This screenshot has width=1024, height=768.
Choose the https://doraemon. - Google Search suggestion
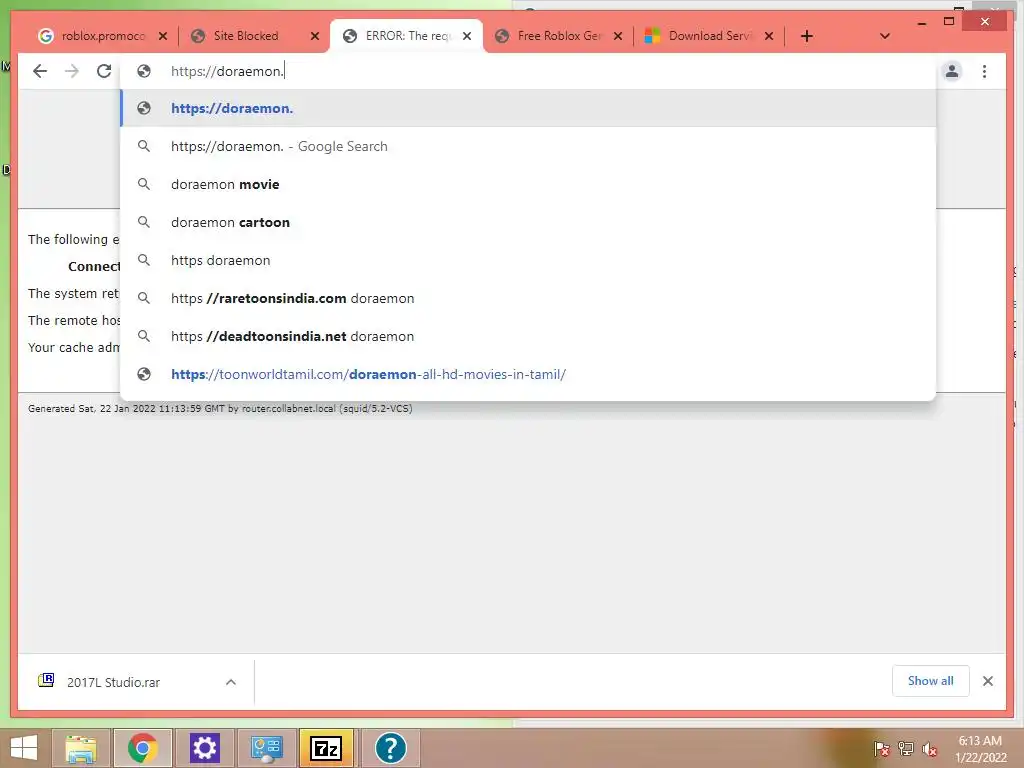point(528,146)
